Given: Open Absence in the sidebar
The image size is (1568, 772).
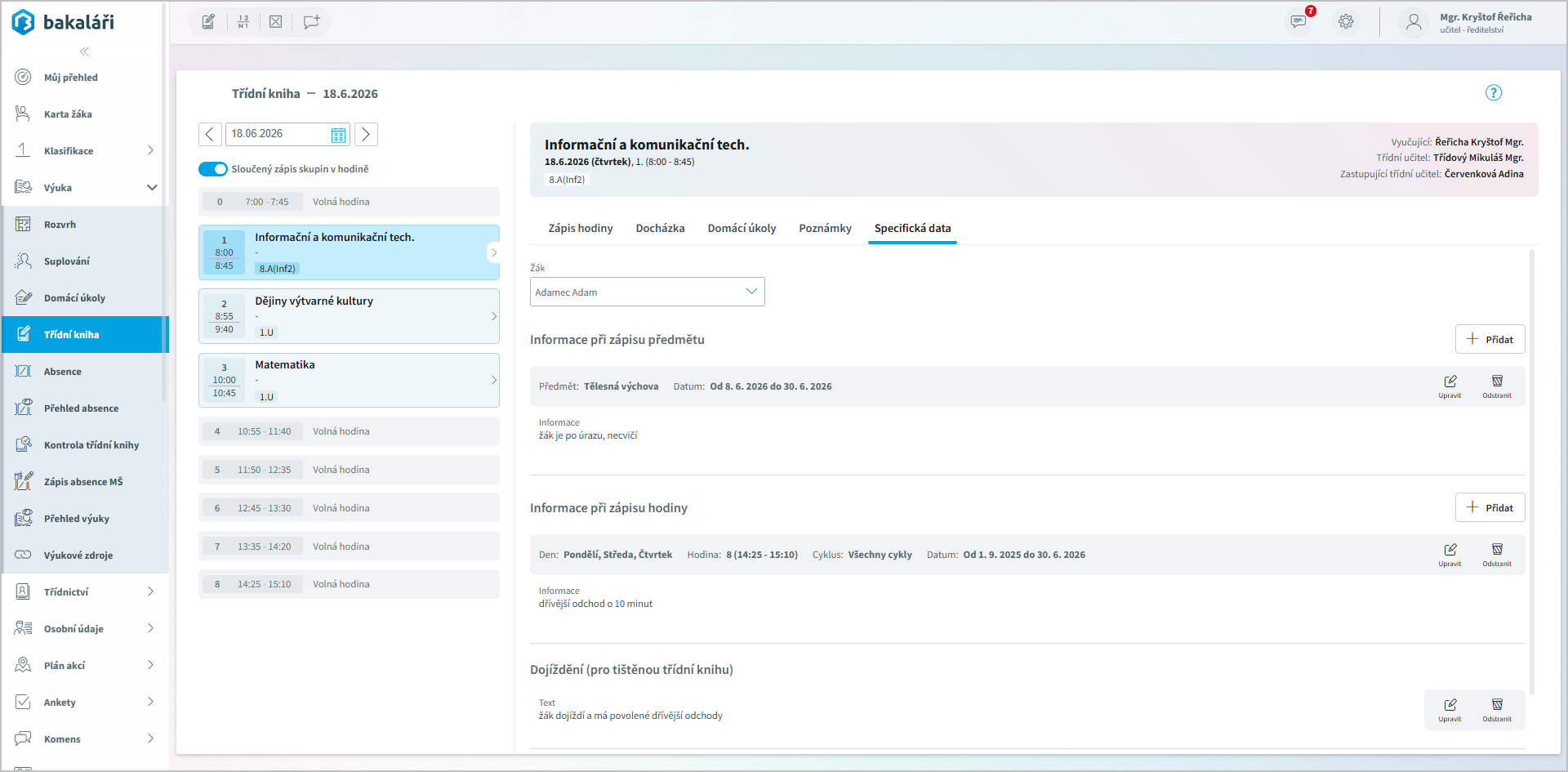Looking at the screenshot, I should click(x=83, y=372).
